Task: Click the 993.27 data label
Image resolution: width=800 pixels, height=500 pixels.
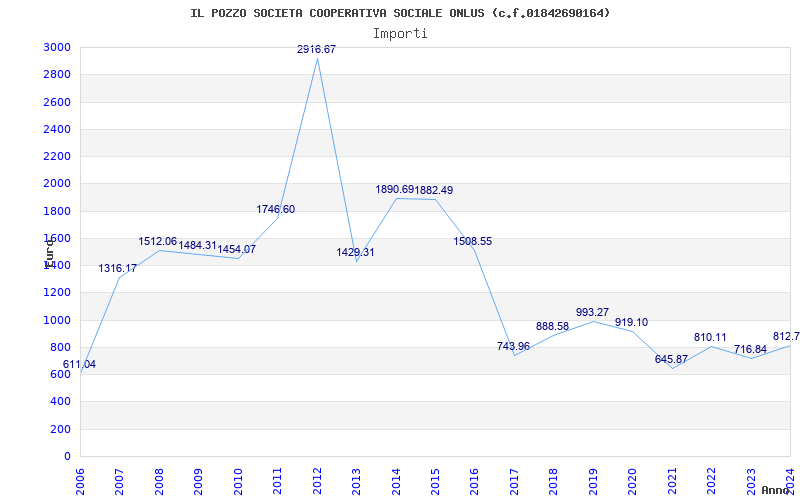Action: pyautogui.click(x=592, y=312)
